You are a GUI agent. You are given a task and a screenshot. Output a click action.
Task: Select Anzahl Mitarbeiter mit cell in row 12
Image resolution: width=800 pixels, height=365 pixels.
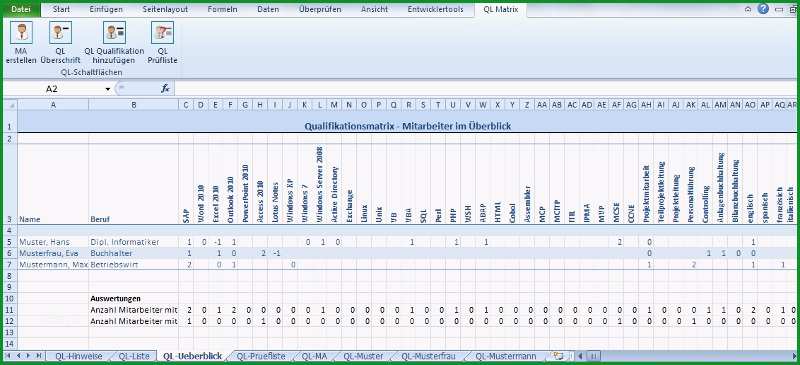pos(133,321)
